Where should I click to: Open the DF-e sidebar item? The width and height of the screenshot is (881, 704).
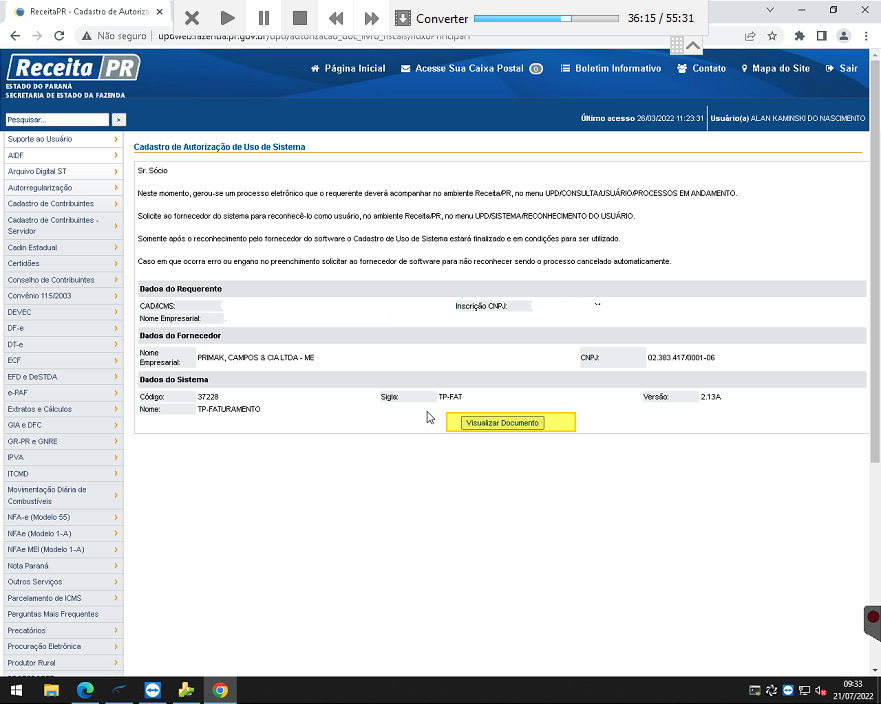point(63,328)
